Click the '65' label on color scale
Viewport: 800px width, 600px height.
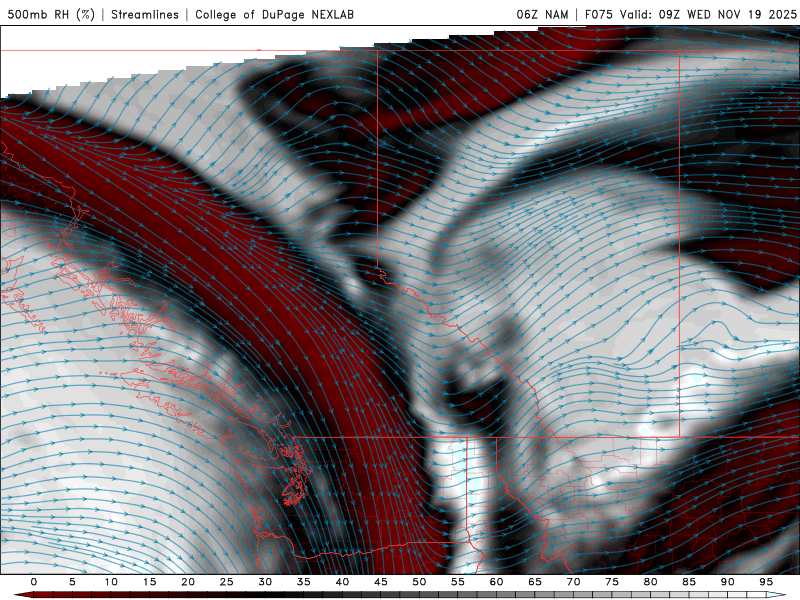tap(535, 582)
